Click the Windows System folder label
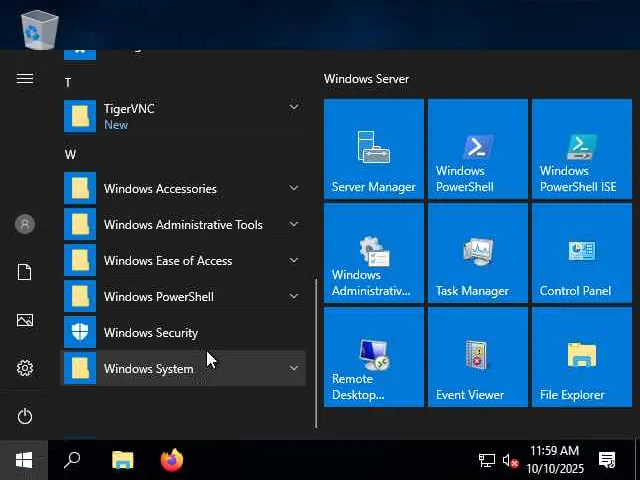The height and width of the screenshot is (480, 640). click(149, 369)
